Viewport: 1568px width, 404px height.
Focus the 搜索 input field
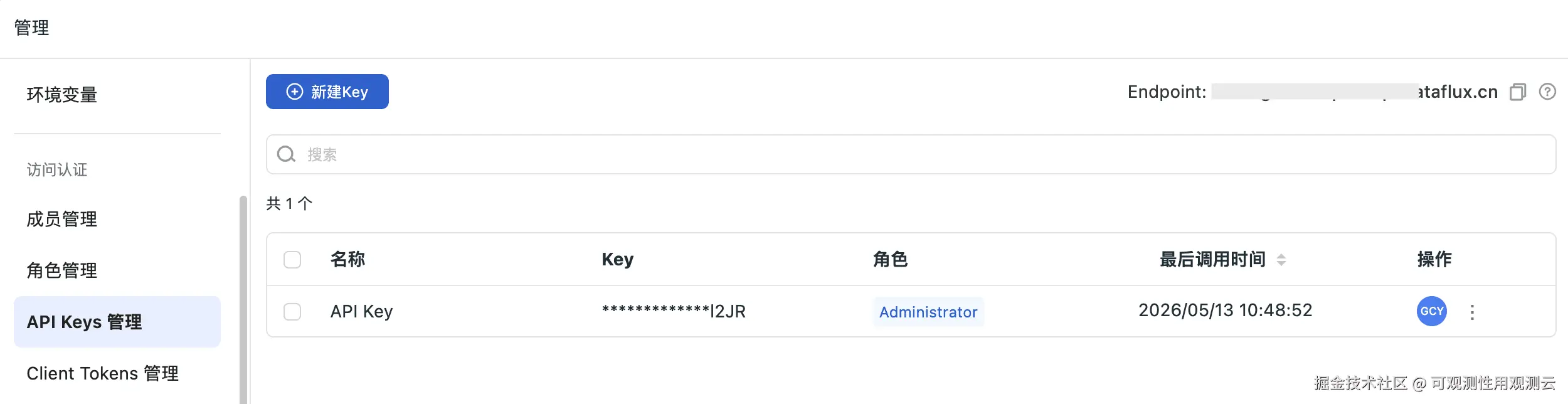point(911,154)
